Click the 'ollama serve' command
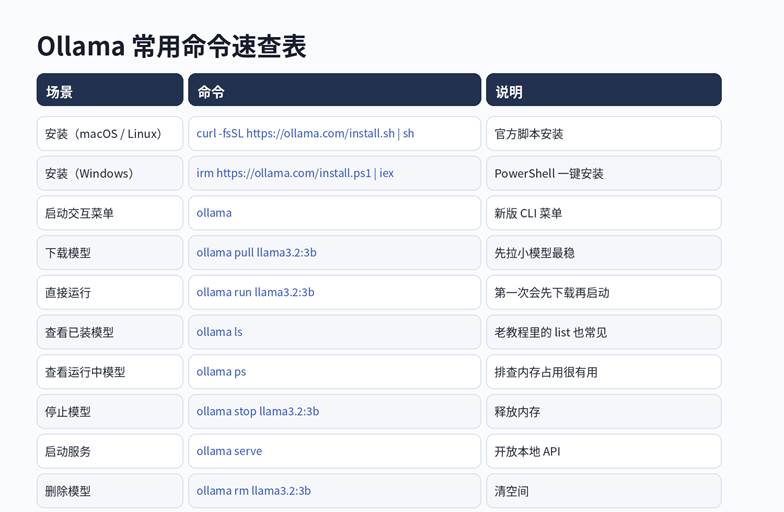Viewport: 784px width, 512px height. 229,451
